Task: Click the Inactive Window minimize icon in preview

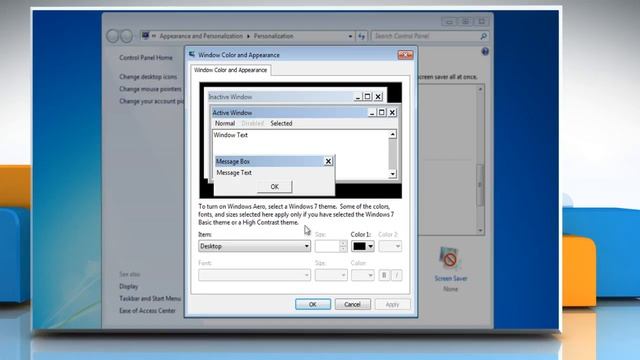Action: [358, 97]
